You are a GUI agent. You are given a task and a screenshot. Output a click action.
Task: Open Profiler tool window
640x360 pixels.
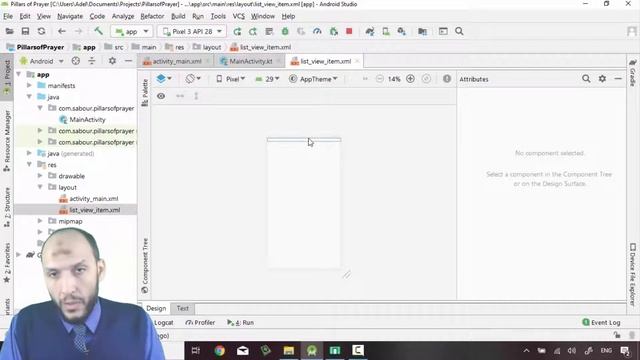pos(200,322)
